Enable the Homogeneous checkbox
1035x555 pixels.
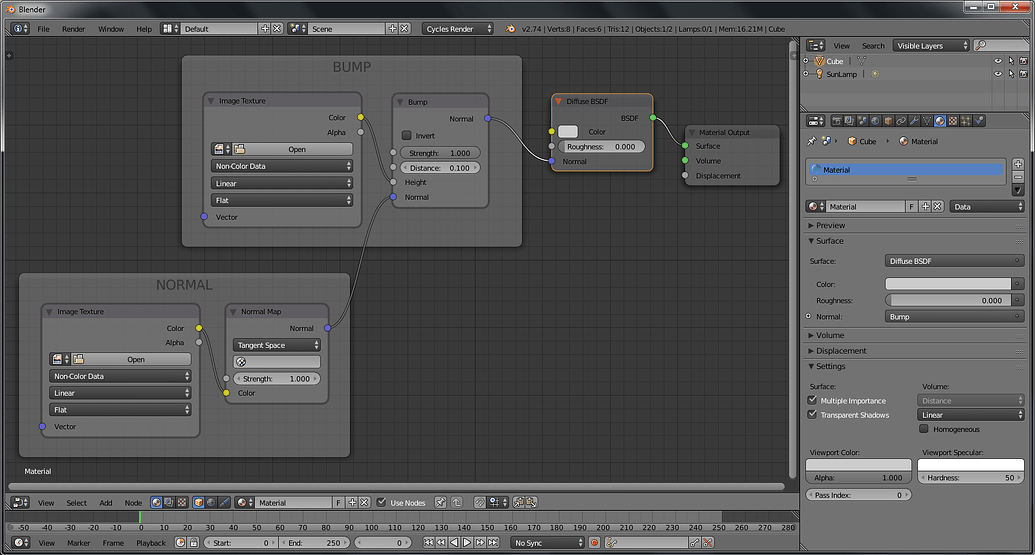pyautogui.click(x=924, y=429)
